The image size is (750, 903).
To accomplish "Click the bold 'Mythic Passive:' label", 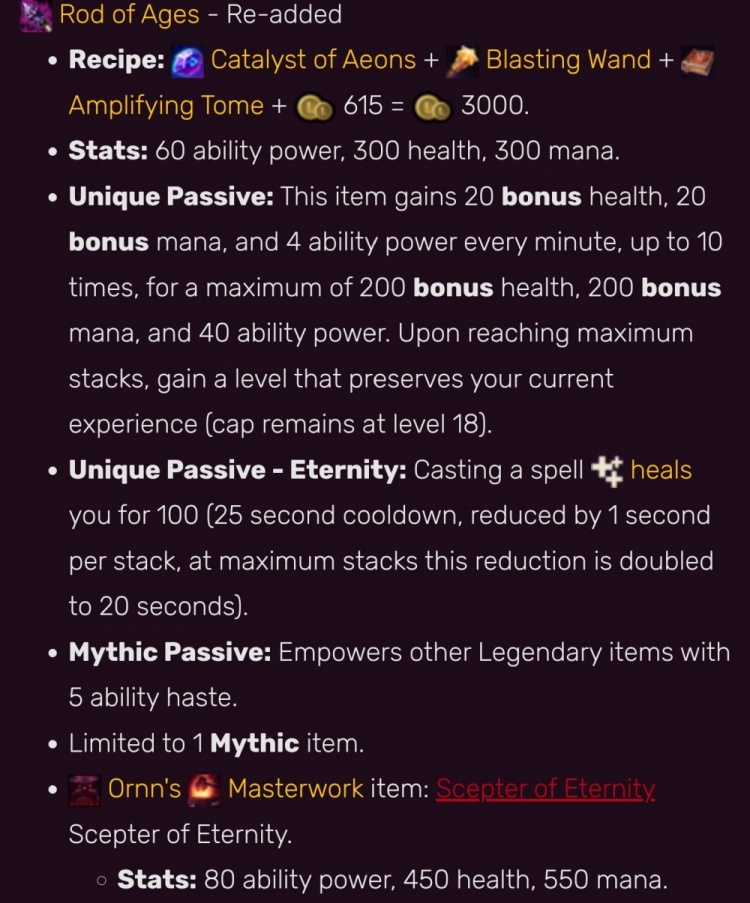I will point(170,653).
